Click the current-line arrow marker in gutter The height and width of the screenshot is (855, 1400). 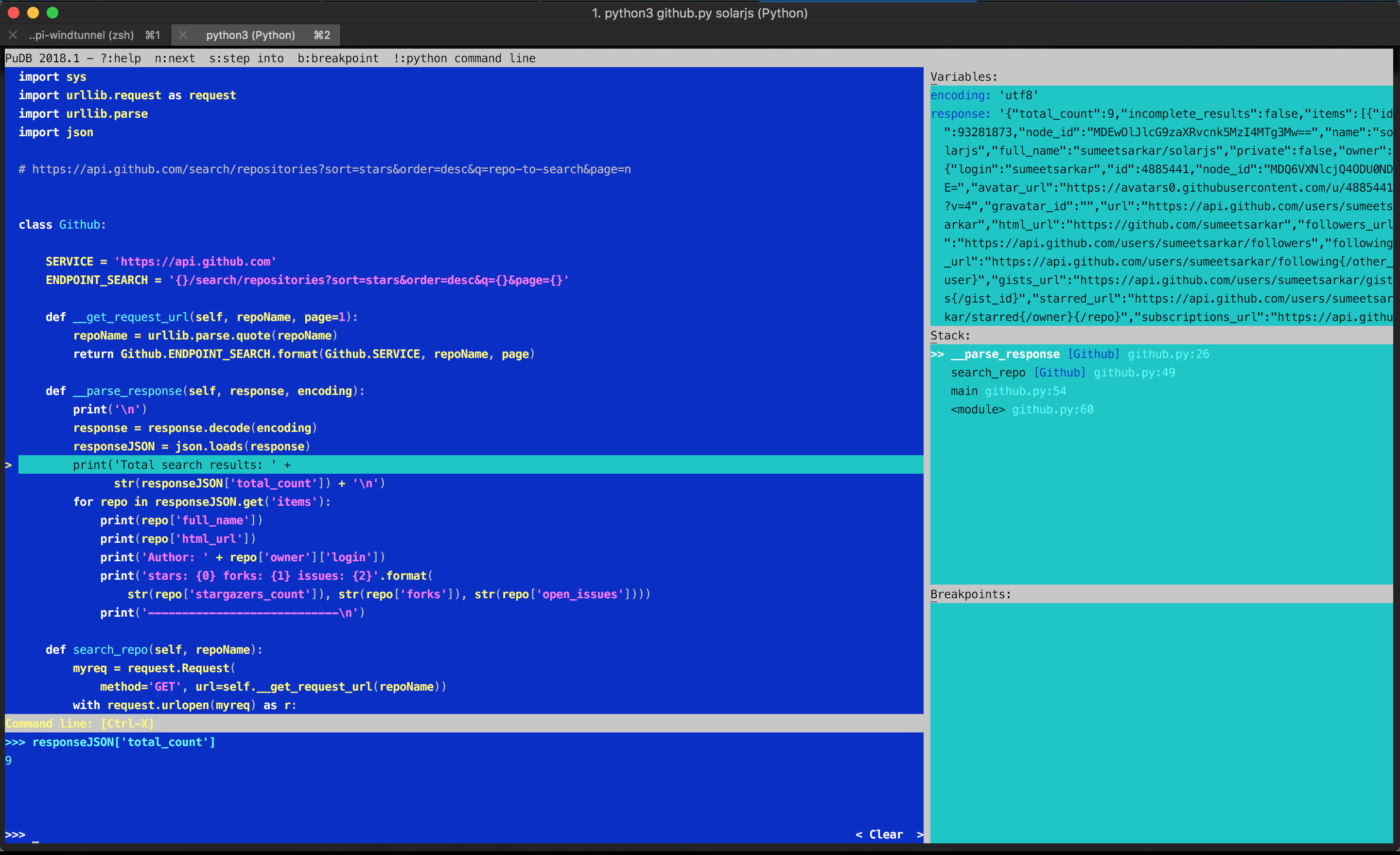pyautogui.click(x=9, y=465)
